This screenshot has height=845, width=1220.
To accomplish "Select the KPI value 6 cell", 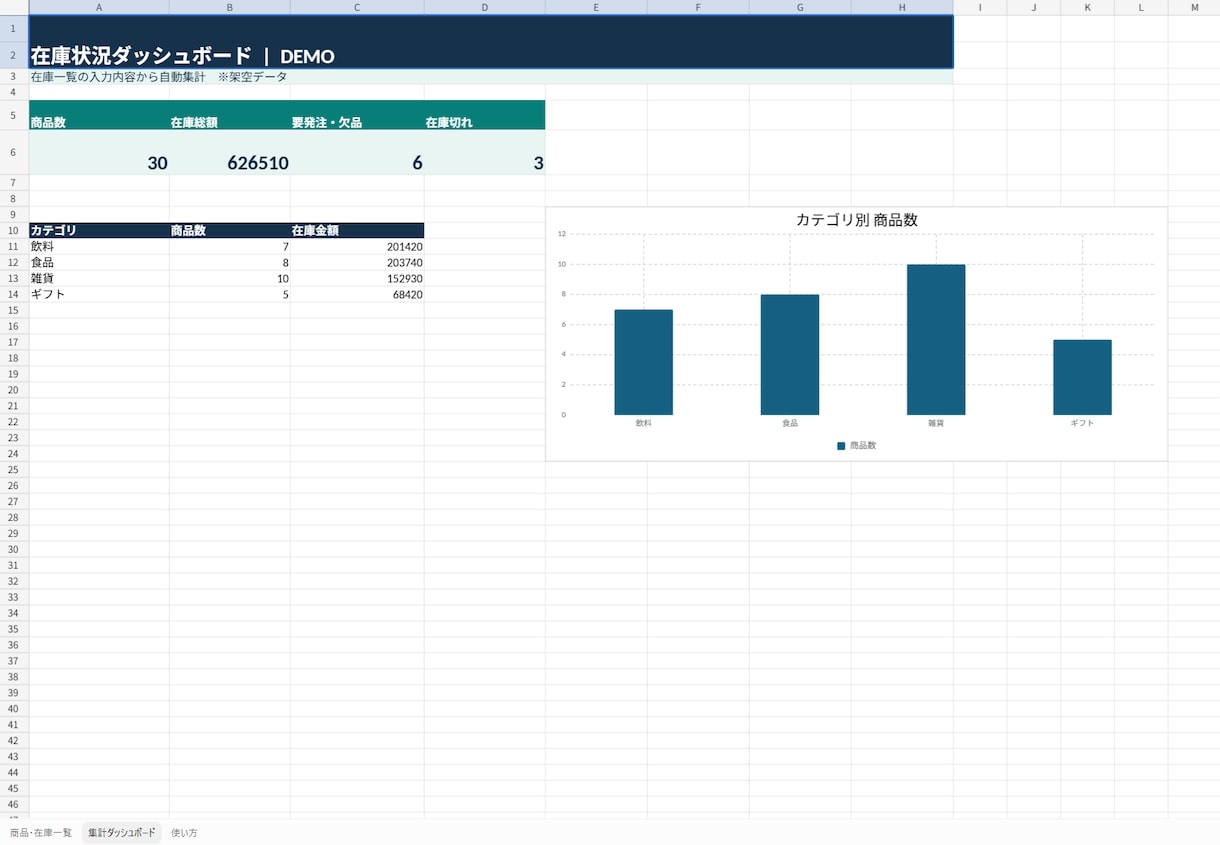I will coord(357,152).
